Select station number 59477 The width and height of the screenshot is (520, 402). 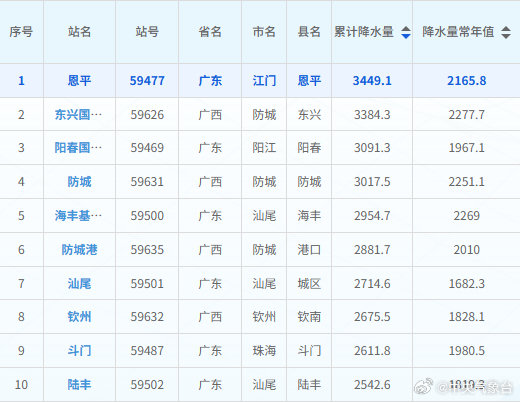(x=147, y=81)
